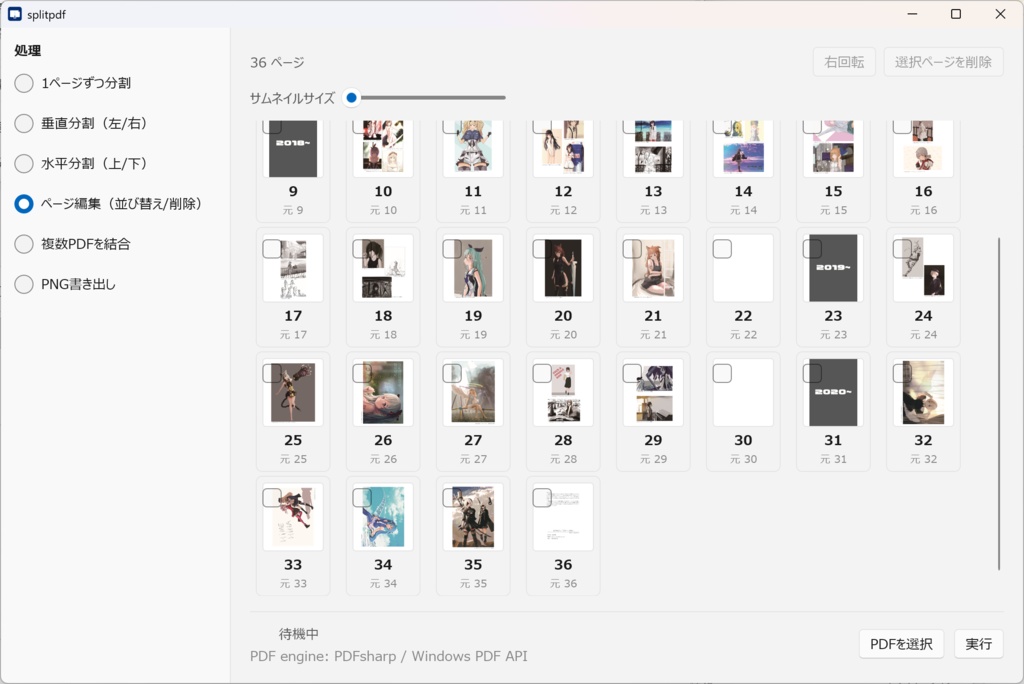This screenshot has height=684, width=1024.
Task: Tick the checkbox on page 24
Action: (x=903, y=249)
